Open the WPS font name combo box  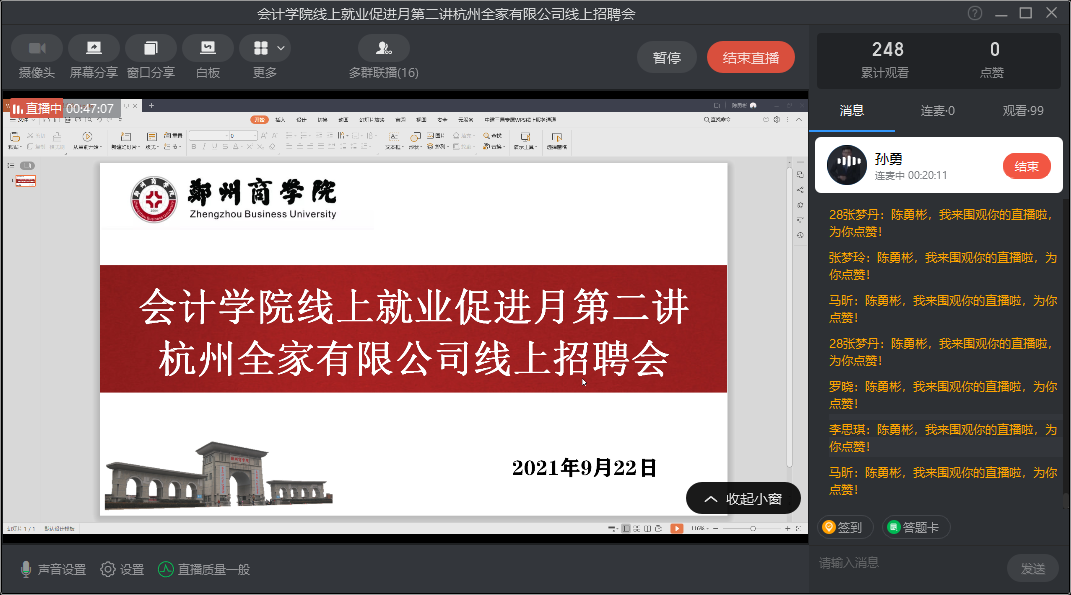208,135
